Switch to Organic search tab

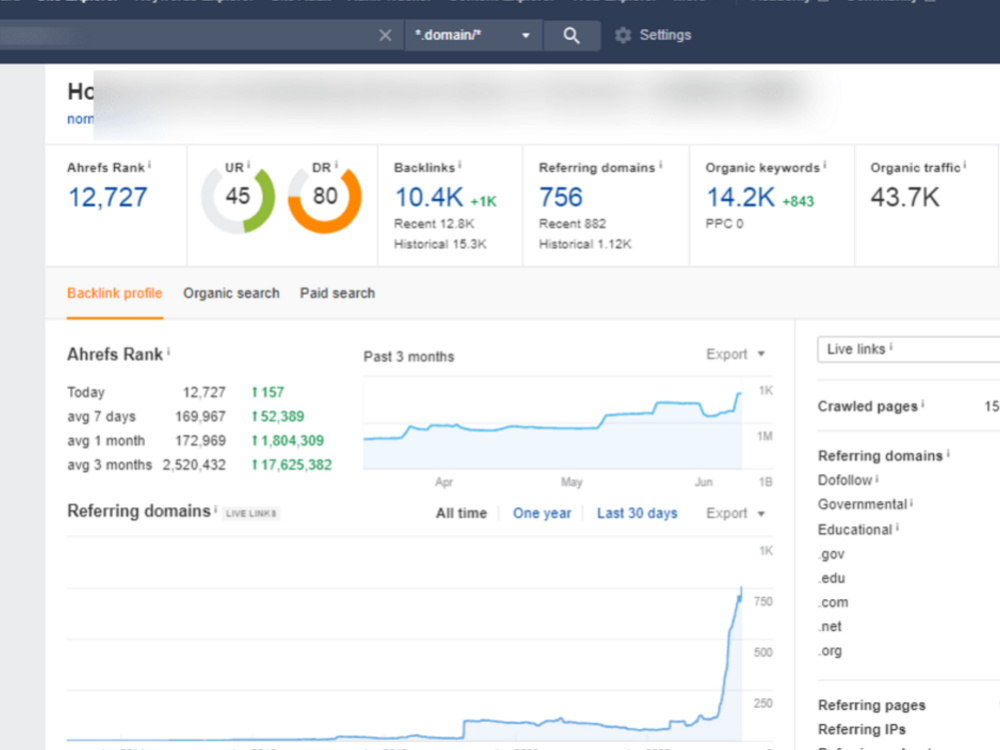(x=232, y=293)
